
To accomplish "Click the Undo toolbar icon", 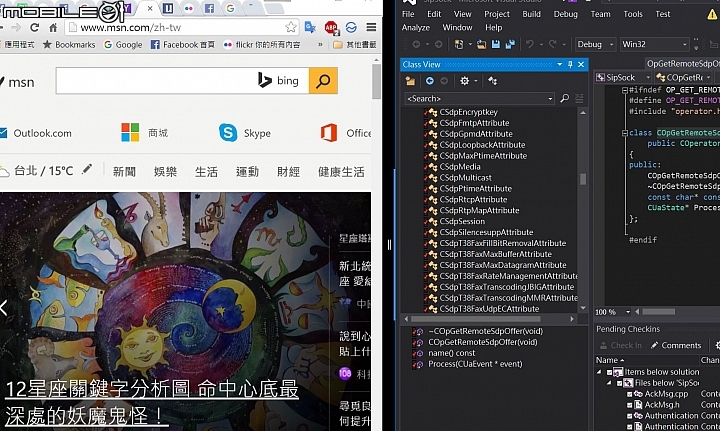I will point(530,44).
